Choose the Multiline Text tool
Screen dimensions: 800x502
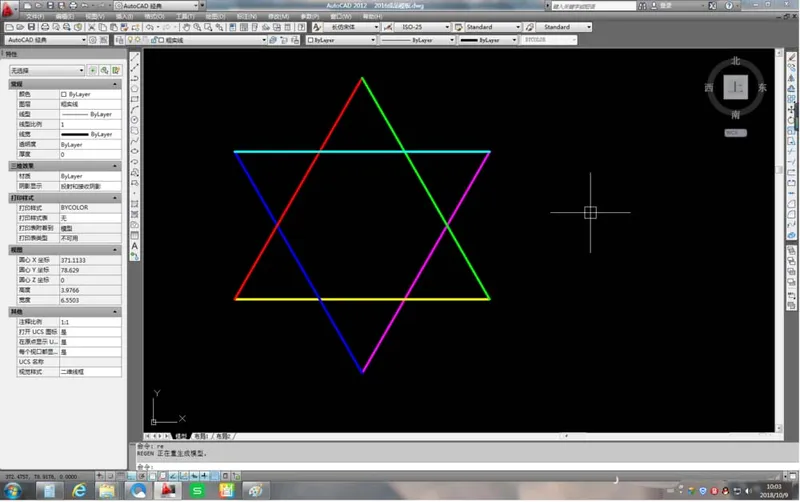135,246
